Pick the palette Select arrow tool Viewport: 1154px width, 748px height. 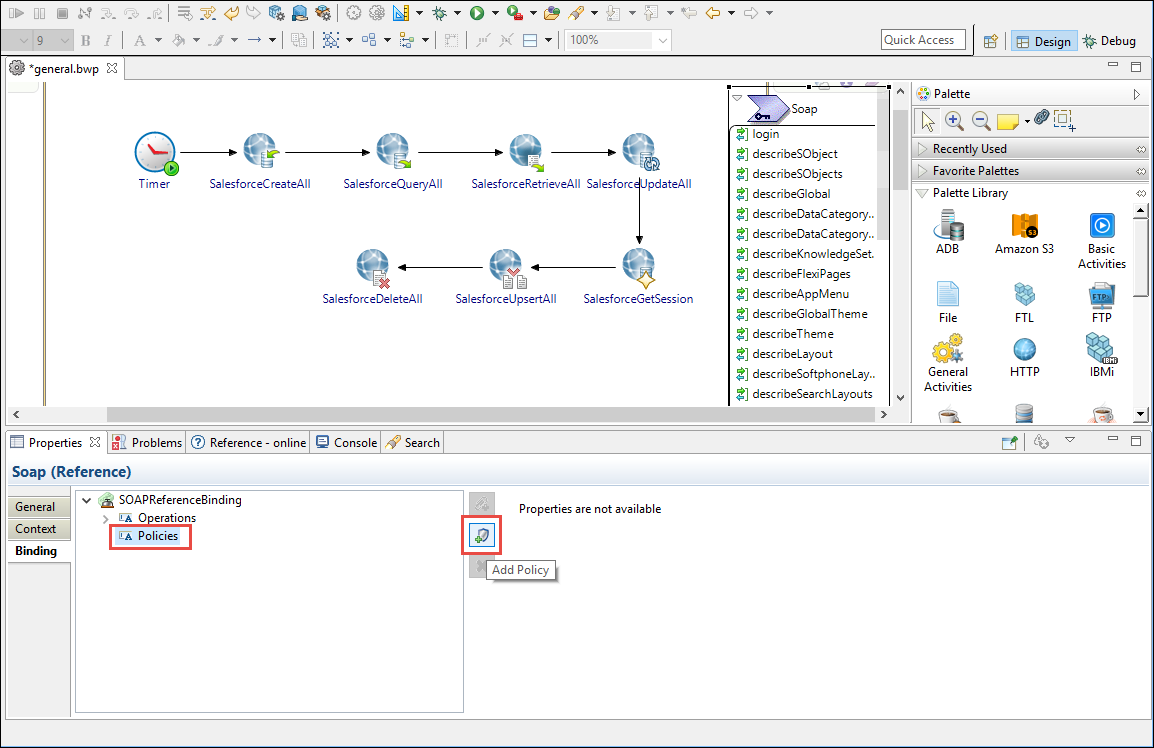pos(927,120)
